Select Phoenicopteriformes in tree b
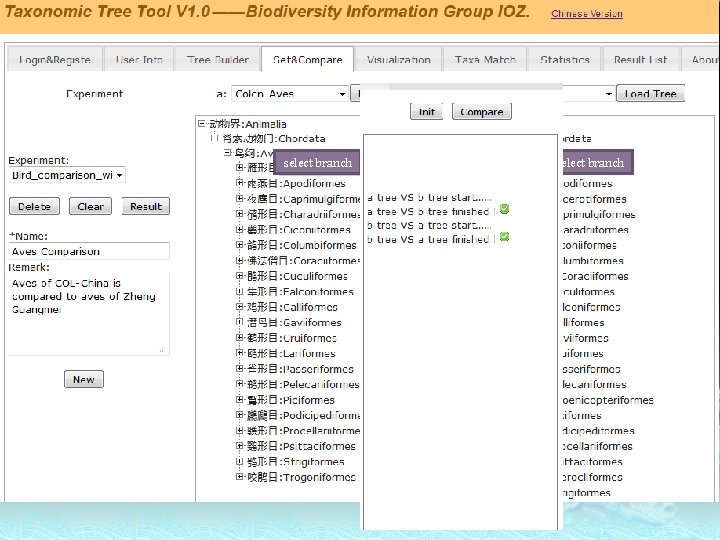The image size is (720, 540). (x=608, y=400)
